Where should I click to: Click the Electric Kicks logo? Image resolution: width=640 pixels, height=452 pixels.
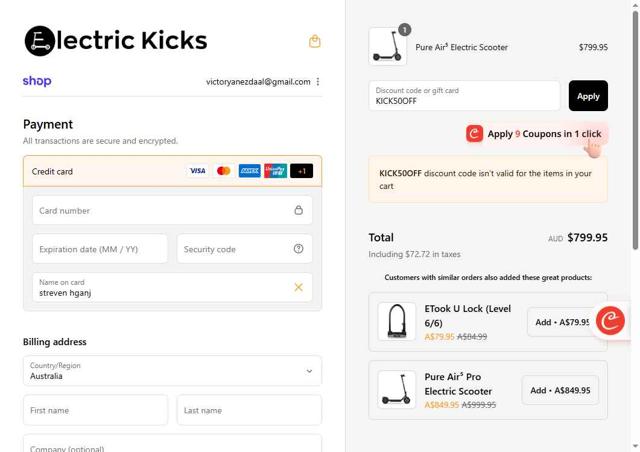(x=116, y=41)
